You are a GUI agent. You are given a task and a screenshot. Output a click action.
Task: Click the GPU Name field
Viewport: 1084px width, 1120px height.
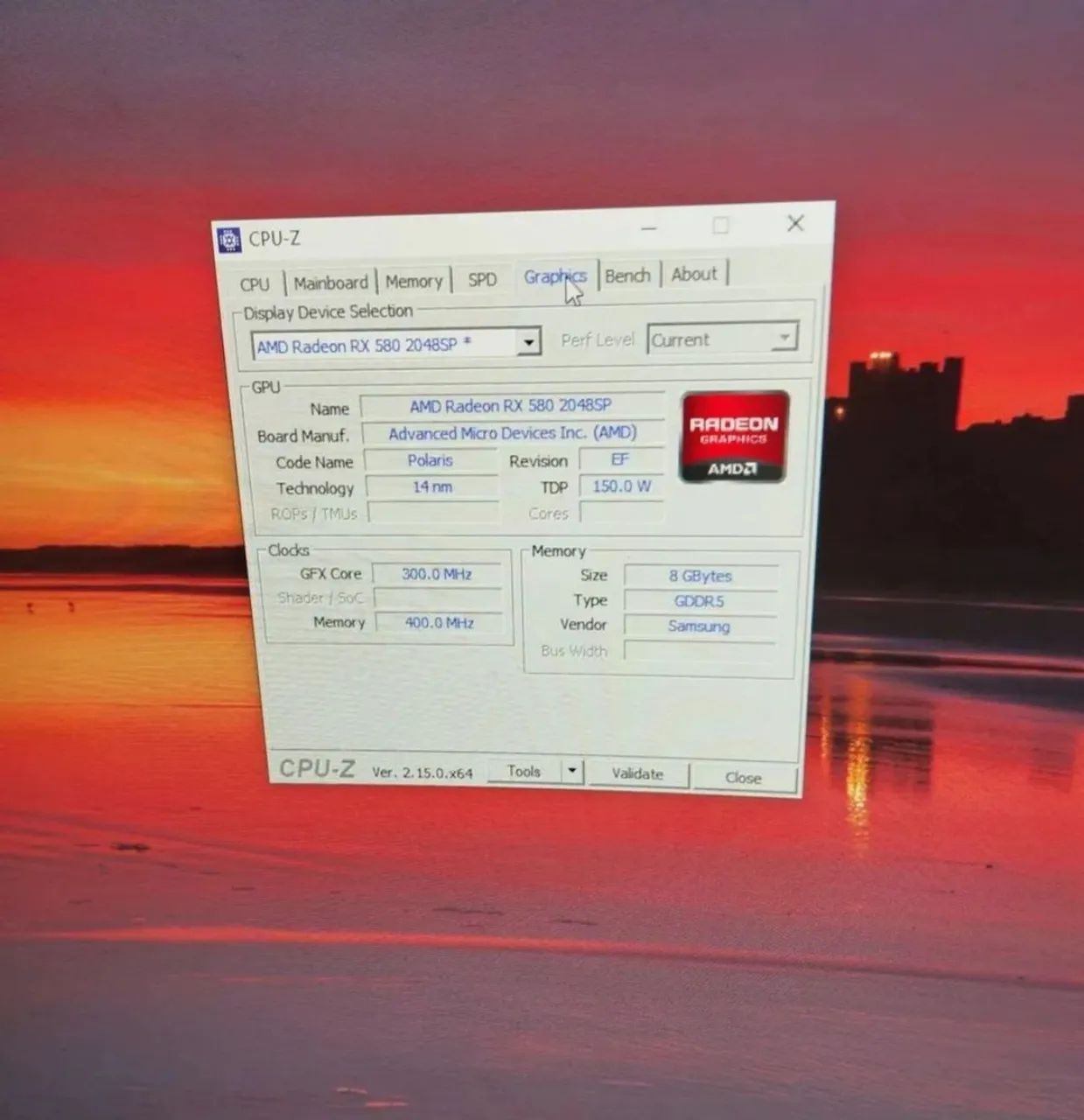pyautogui.click(x=512, y=406)
